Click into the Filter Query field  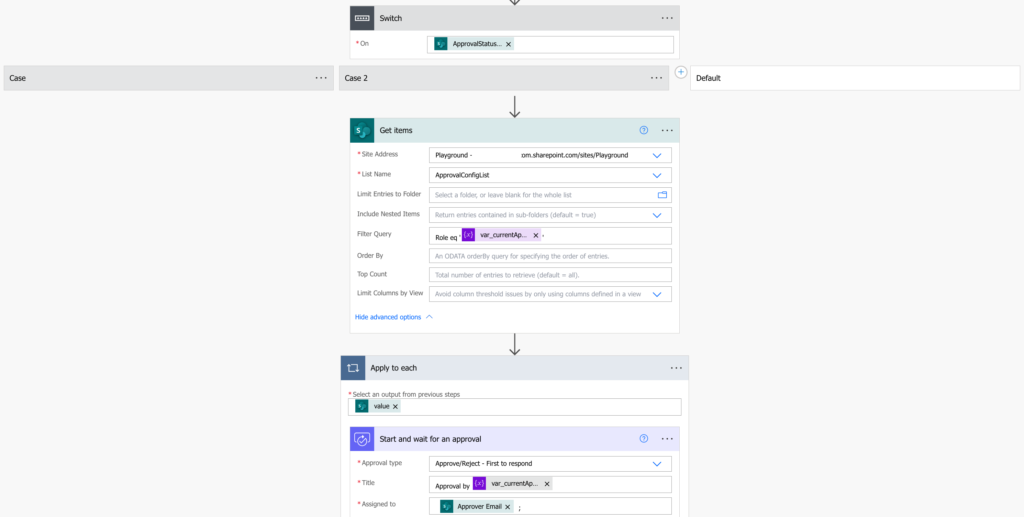pos(550,236)
